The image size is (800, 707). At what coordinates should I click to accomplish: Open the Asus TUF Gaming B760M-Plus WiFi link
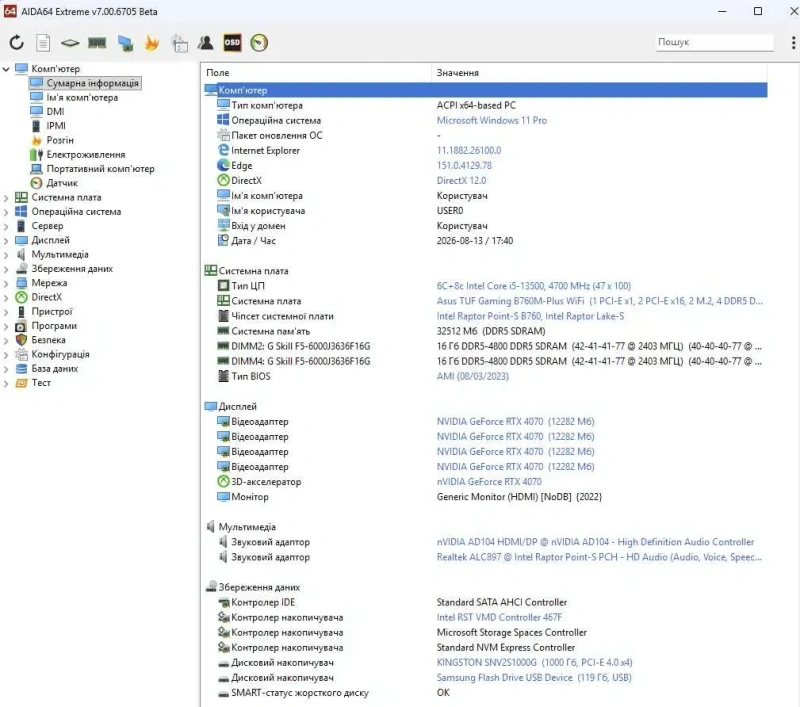(x=599, y=301)
